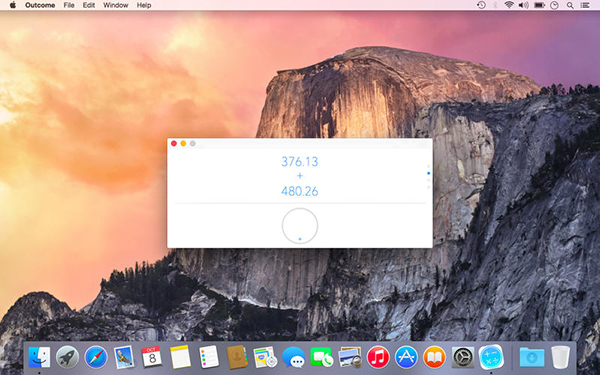Click the second number 480.26
The height and width of the screenshot is (375, 600).
300,191
